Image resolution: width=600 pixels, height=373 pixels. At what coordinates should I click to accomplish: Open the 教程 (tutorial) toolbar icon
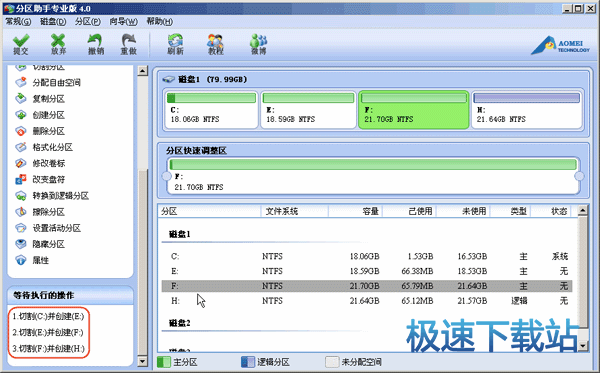point(215,44)
